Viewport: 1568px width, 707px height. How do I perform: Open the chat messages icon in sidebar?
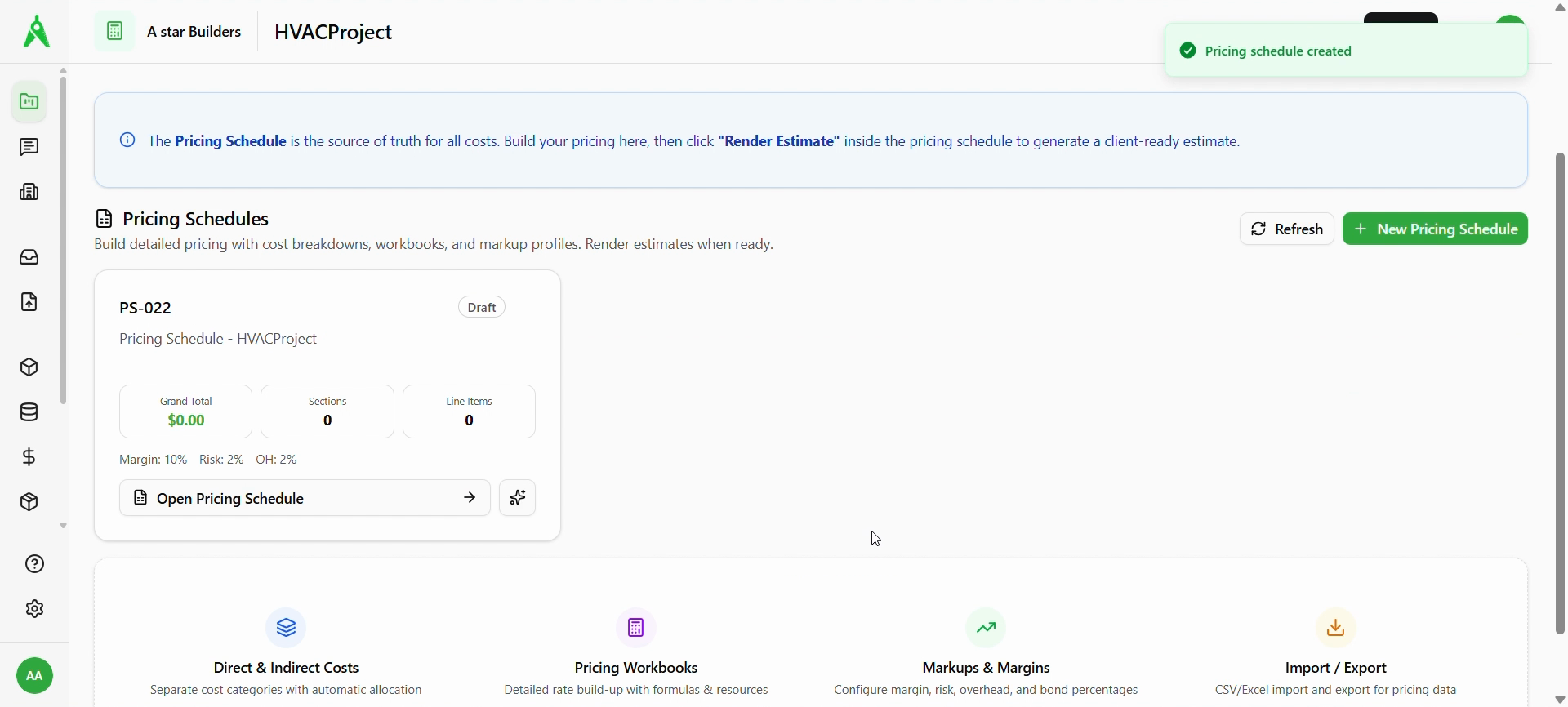pos(29,147)
